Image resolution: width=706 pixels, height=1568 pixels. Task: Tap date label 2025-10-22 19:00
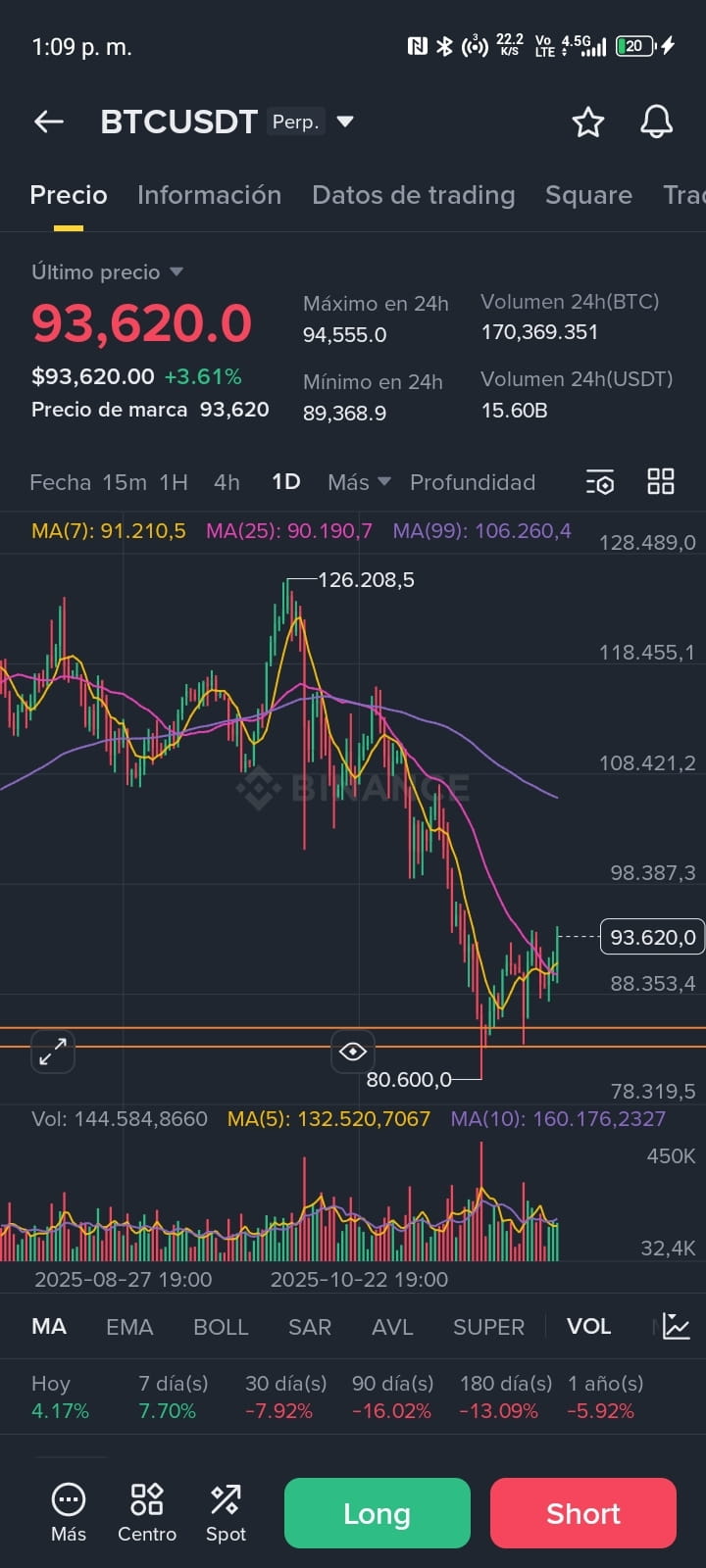[359, 1280]
